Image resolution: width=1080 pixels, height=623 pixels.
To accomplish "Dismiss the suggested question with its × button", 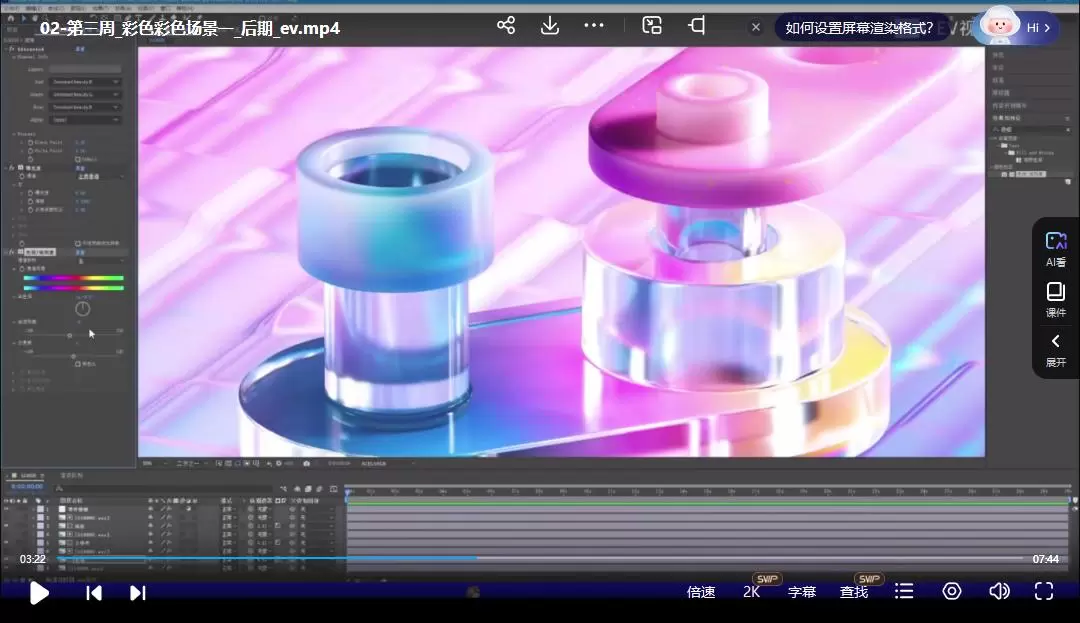I will (x=755, y=27).
